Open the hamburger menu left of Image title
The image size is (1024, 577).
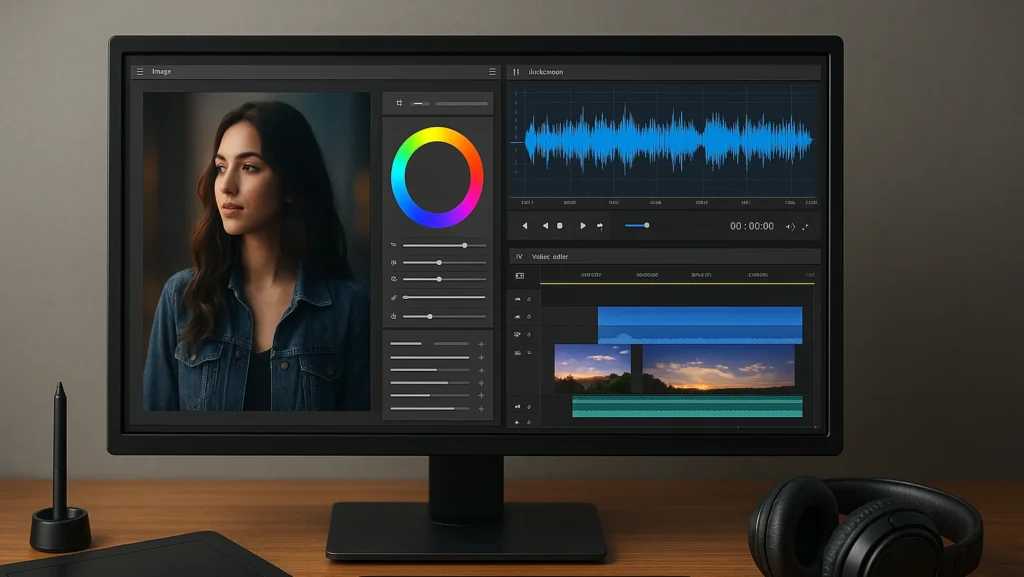tap(139, 72)
